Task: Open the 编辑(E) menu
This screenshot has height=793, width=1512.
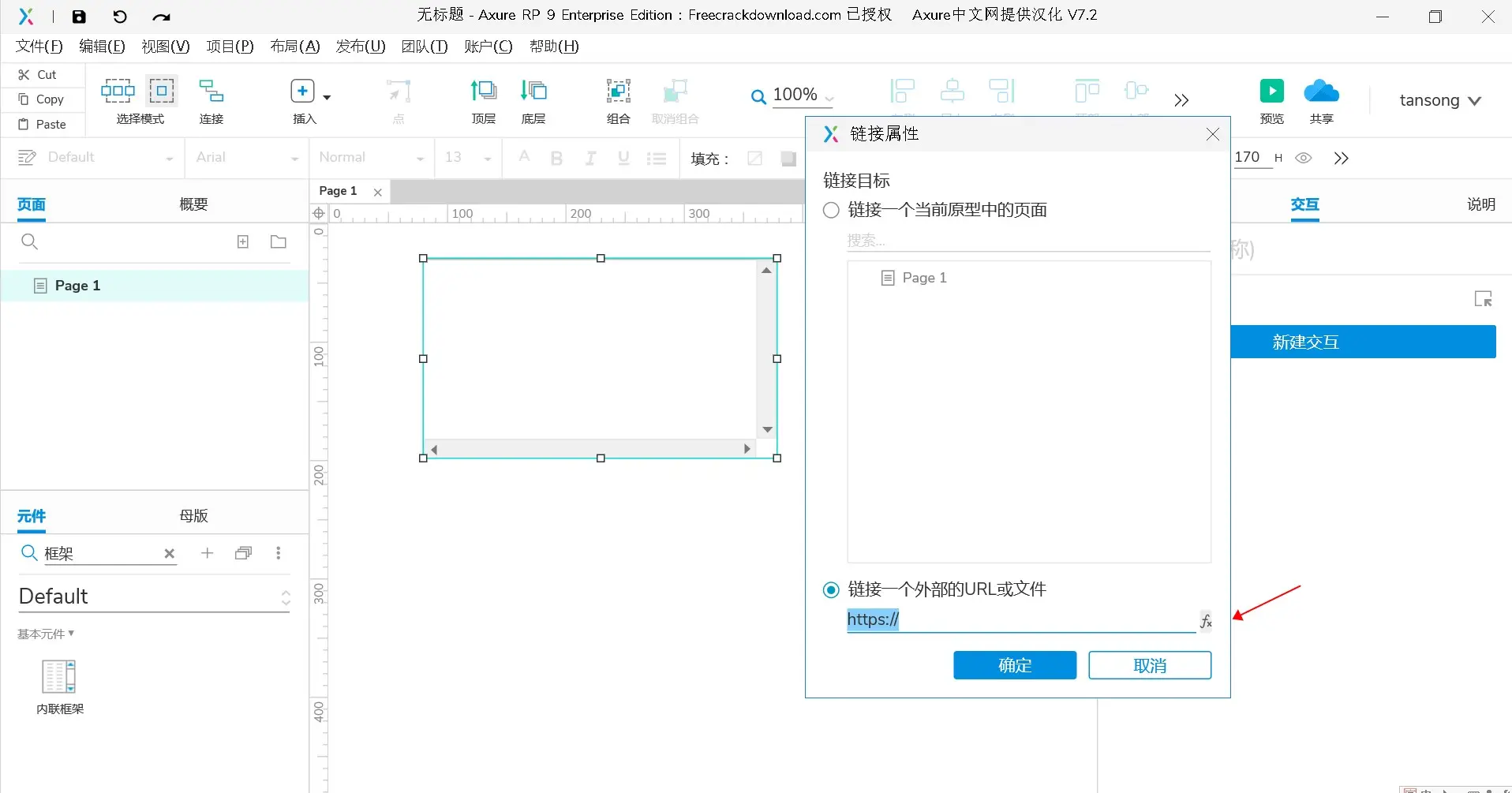Action: pyautogui.click(x=102, y=47)
